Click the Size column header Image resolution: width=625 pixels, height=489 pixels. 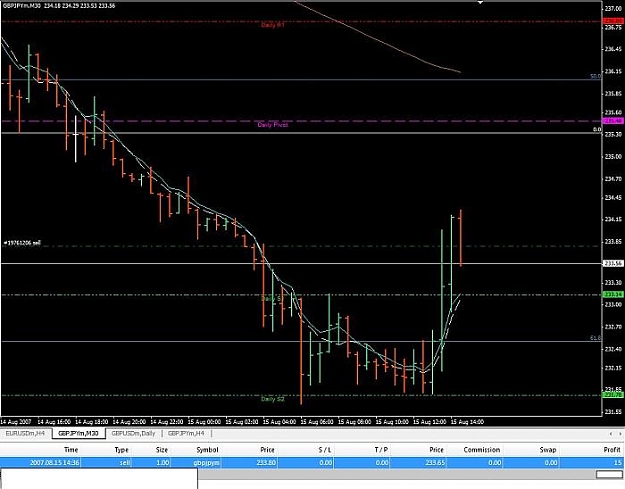coord(161,450)
